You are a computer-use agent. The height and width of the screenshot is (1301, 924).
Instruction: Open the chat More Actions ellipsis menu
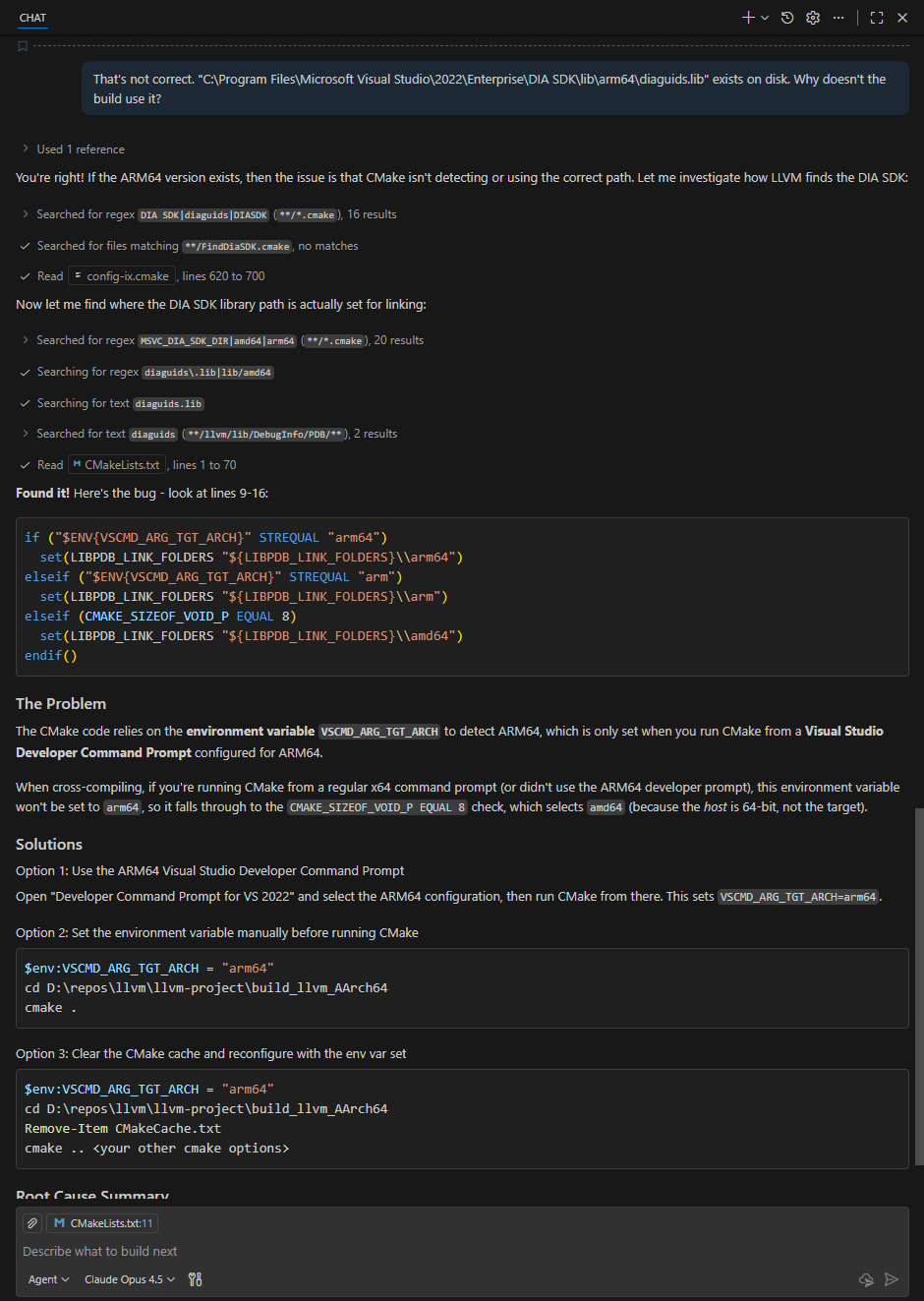[838, 18]
